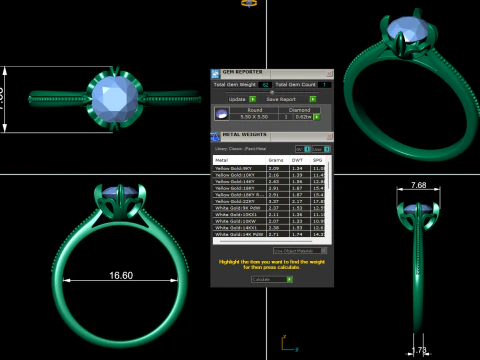Click the Library Classic metal label
This screenshot has height=360, width=480.
pyautogui.click(x=240, y=149)
